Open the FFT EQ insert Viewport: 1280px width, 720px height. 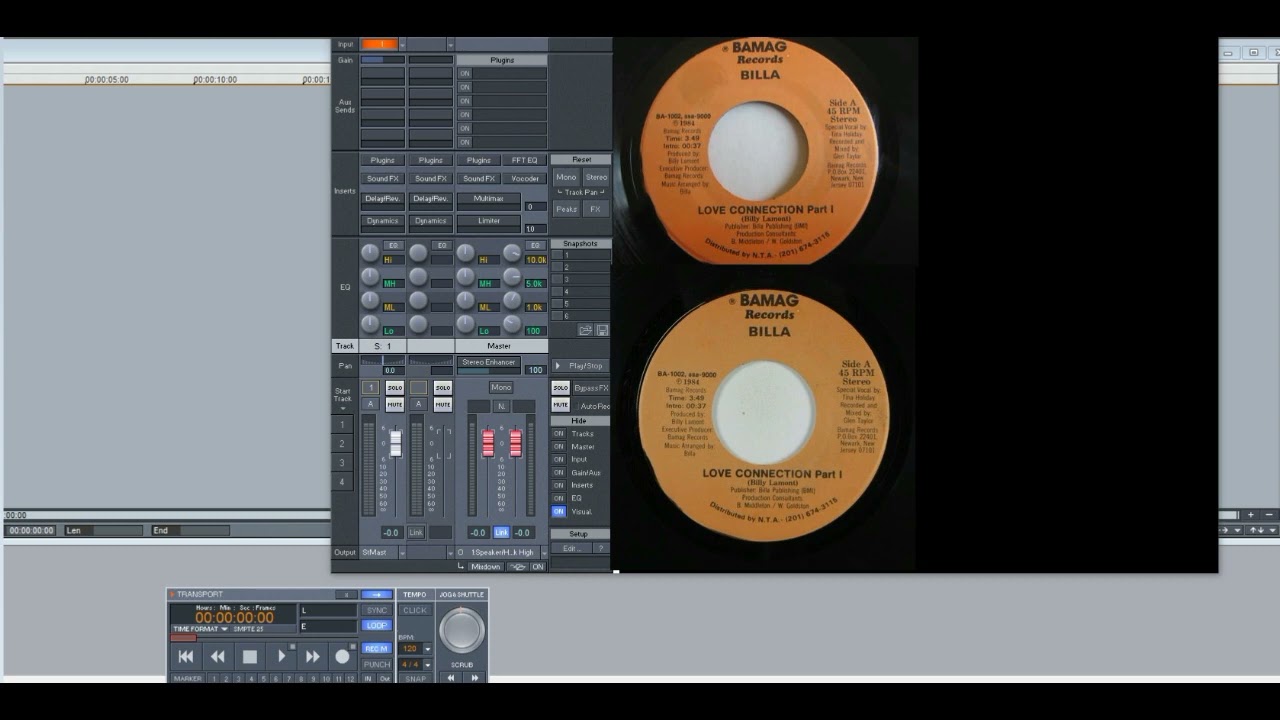pyautogui.click(x=525, y=160)
